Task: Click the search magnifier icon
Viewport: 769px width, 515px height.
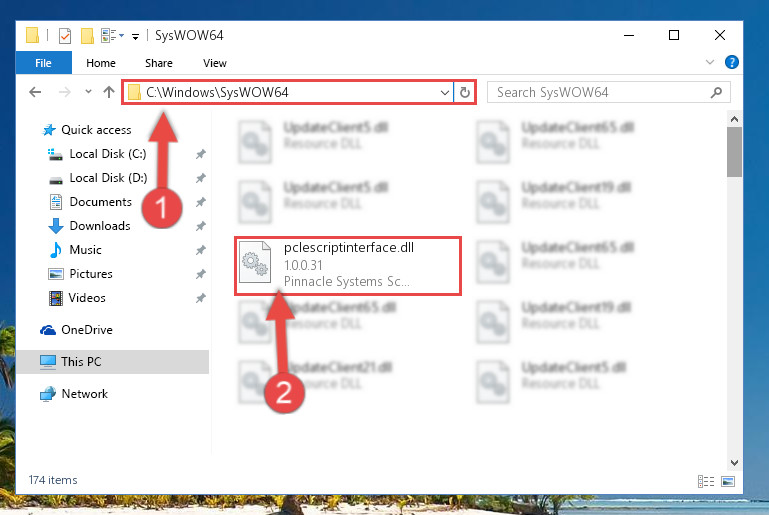Action: 716,92
